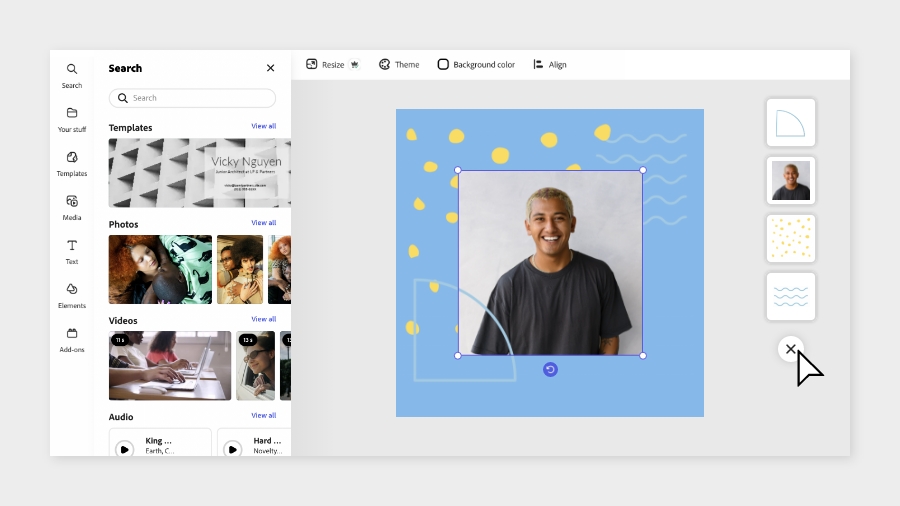Viewport: 900px width, 506px height.
Task: Open the Search sidebar icon
Action: (x=72, y=69)
